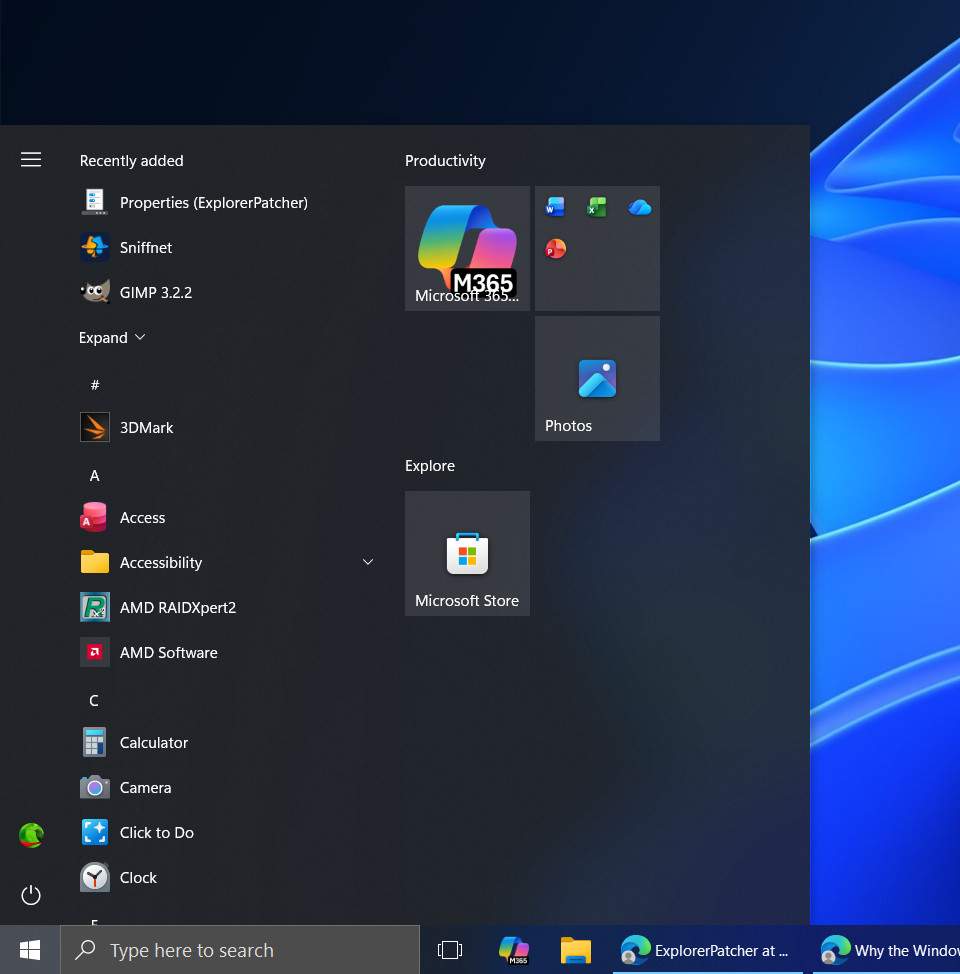The image size is (960, 974).
Task: Click the taskbar search field
Action: (240, 950)
